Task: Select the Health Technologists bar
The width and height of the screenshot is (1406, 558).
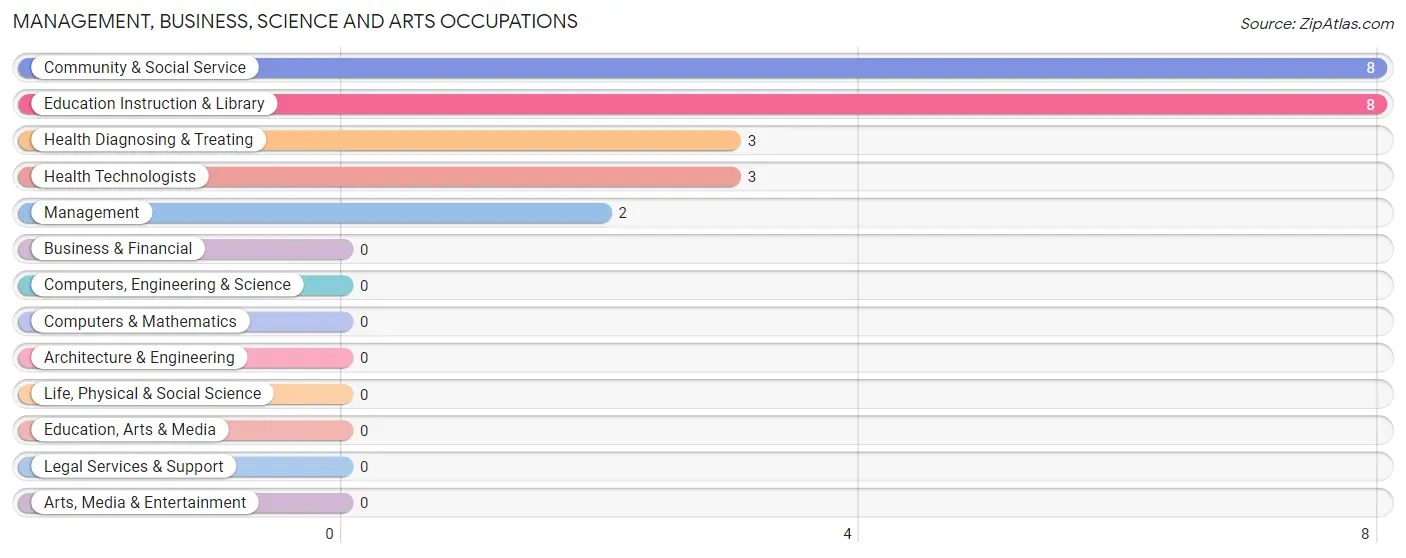Action: 379,177
